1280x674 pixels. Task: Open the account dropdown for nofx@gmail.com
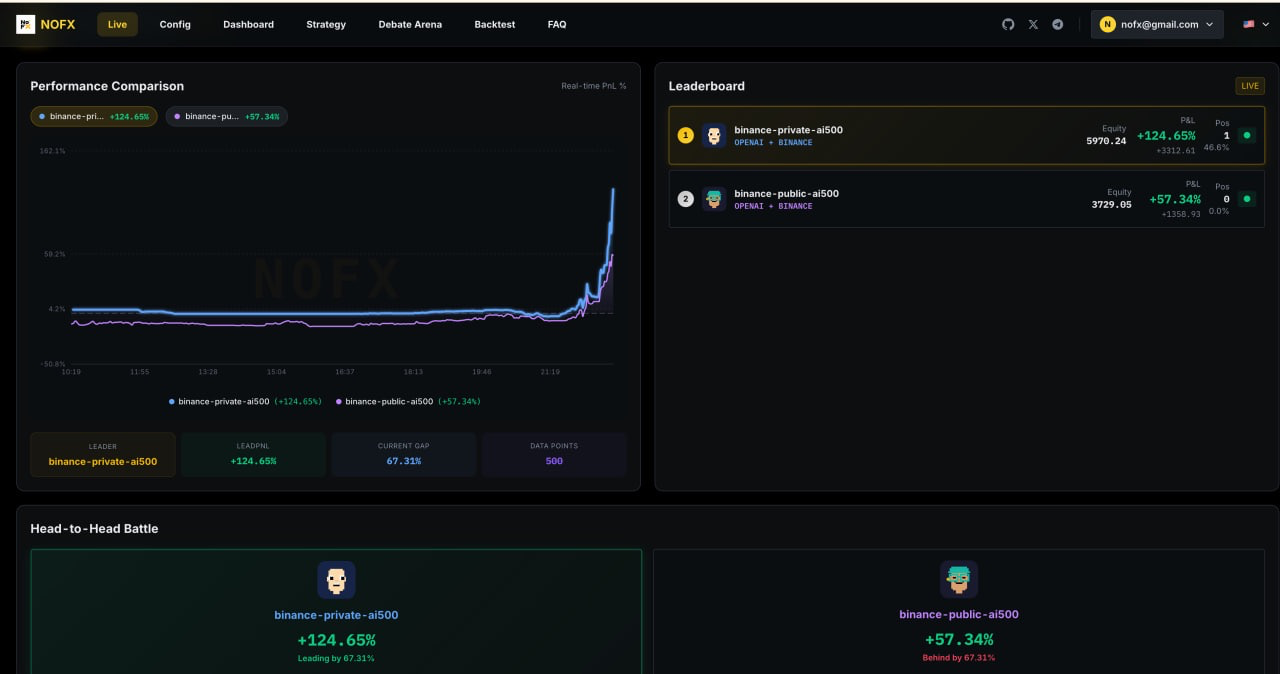coord(1157,24)
